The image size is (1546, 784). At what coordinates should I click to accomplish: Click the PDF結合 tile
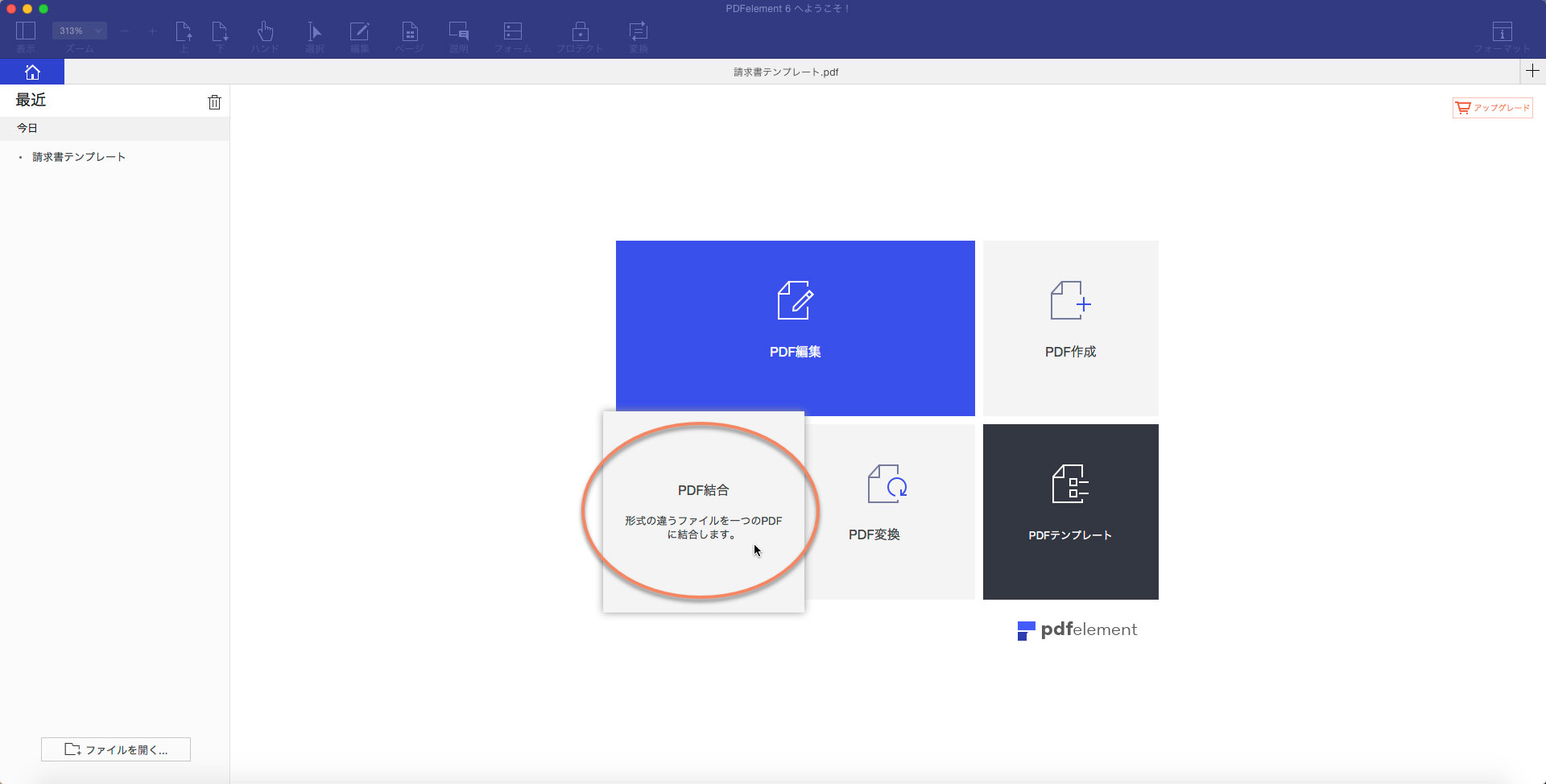point(704,512)
